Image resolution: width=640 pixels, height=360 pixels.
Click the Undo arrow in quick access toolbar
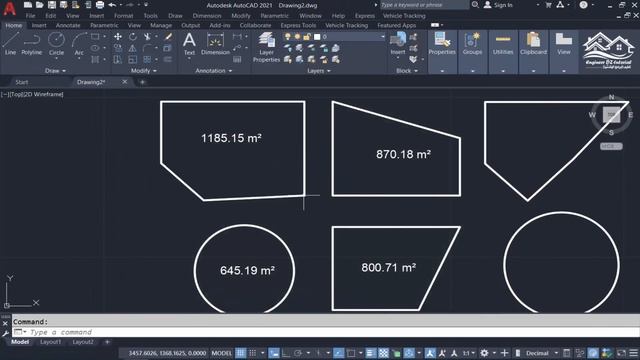click(x=112, y=5)
